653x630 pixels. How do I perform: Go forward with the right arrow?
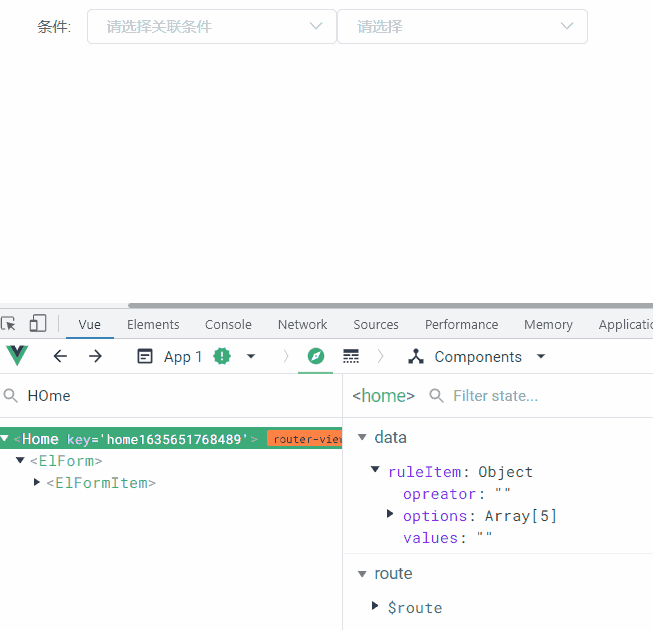click(x=95, y=356)
